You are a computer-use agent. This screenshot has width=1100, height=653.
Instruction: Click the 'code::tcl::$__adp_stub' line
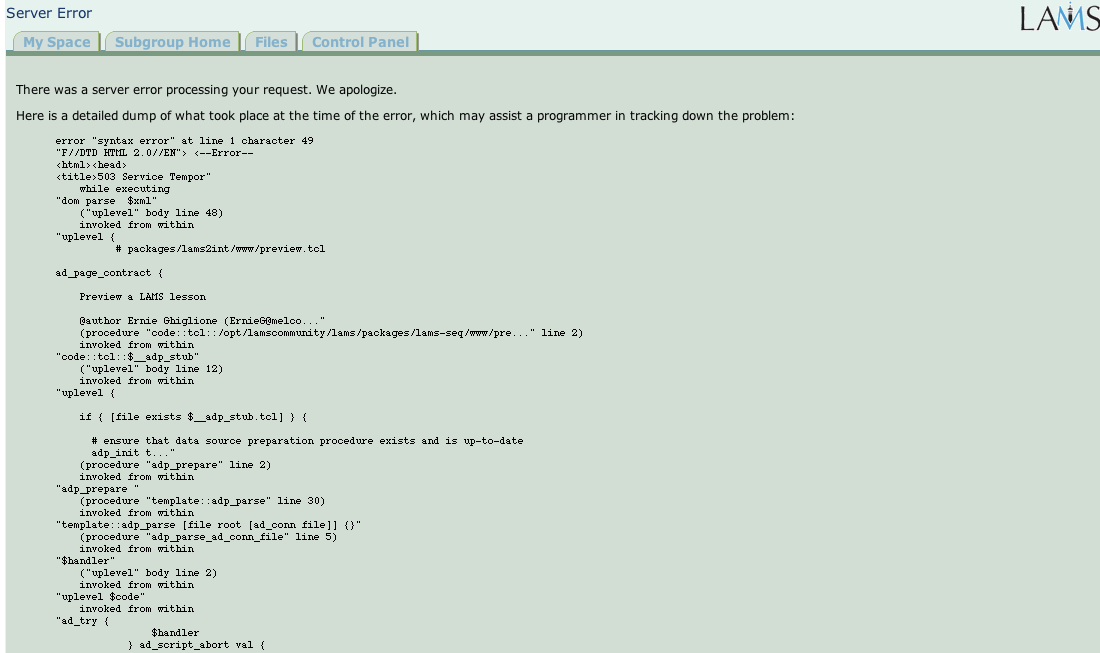coord(127,357)
